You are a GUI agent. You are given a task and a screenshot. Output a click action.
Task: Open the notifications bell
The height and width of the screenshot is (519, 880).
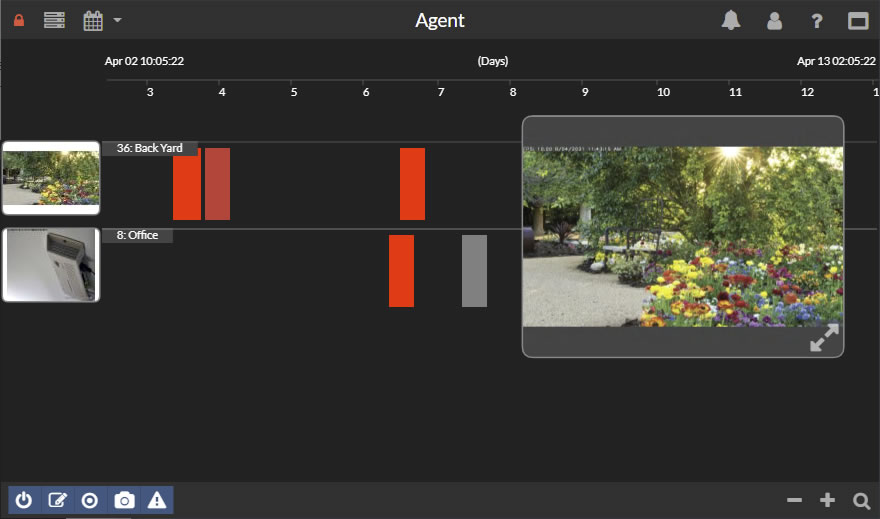(x=731, y=20)
